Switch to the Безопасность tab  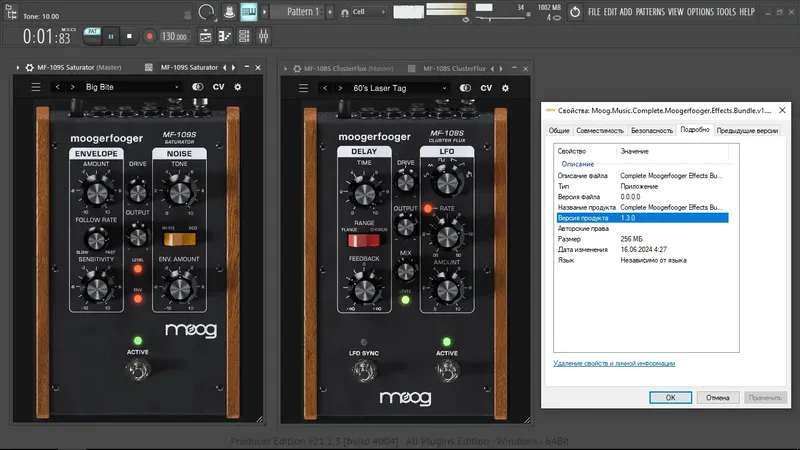point(652,131)
